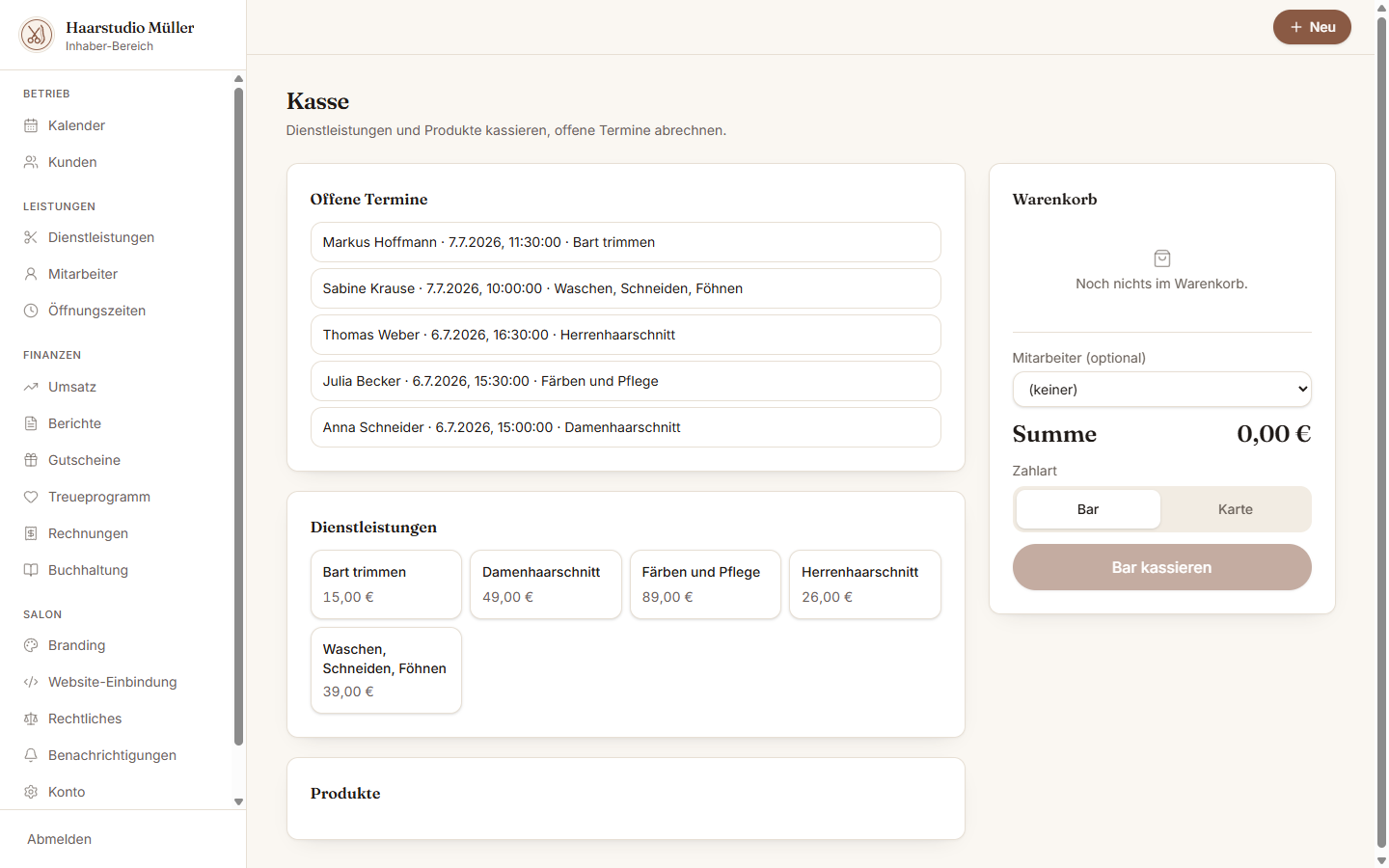Open Öffnungszeiten in the sidebar
1389x868 pixels.
pos(116,311)
